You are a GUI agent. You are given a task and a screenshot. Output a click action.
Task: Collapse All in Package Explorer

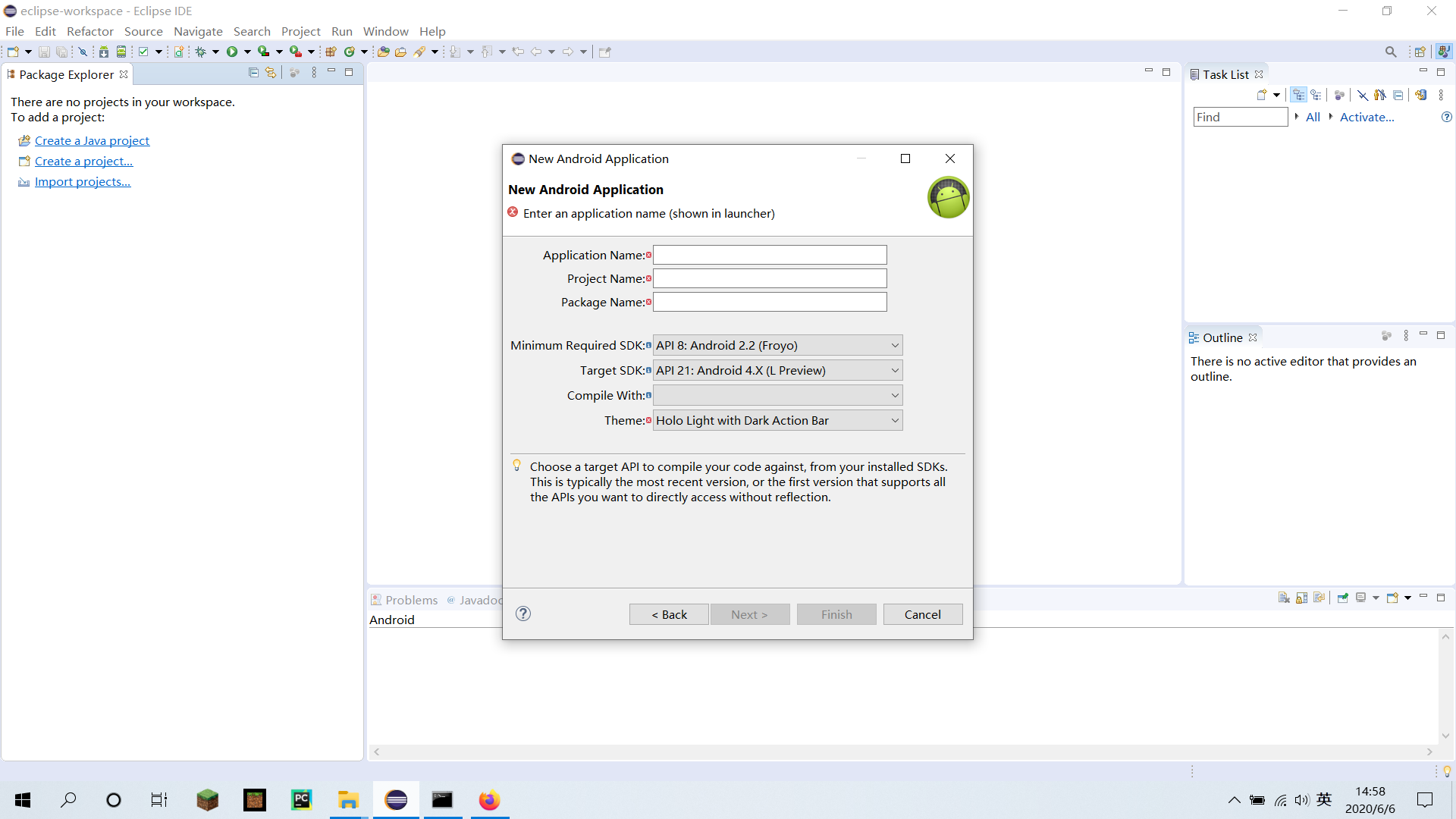pos(253,73)
